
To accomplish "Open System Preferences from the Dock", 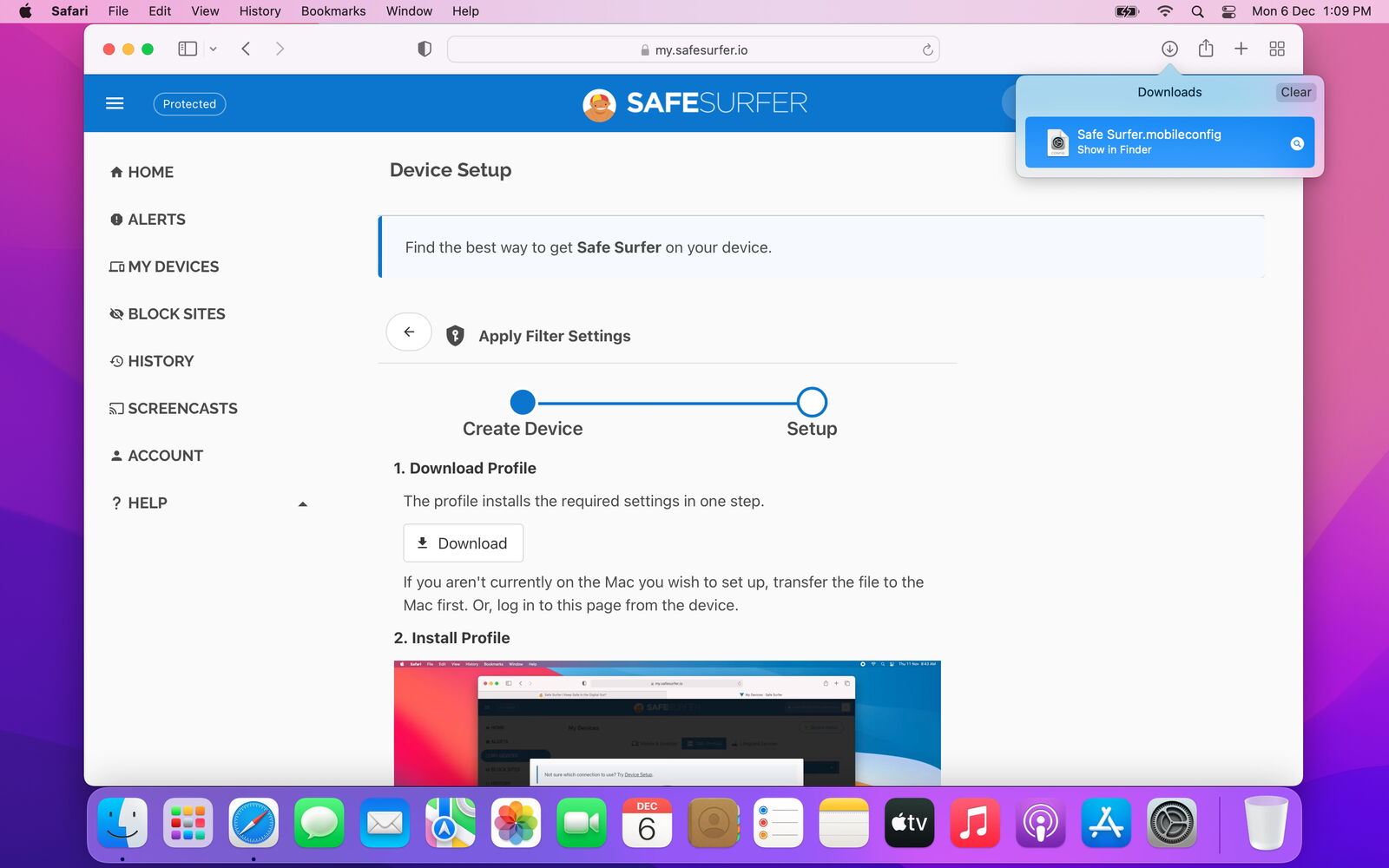I will (1171, 822).
